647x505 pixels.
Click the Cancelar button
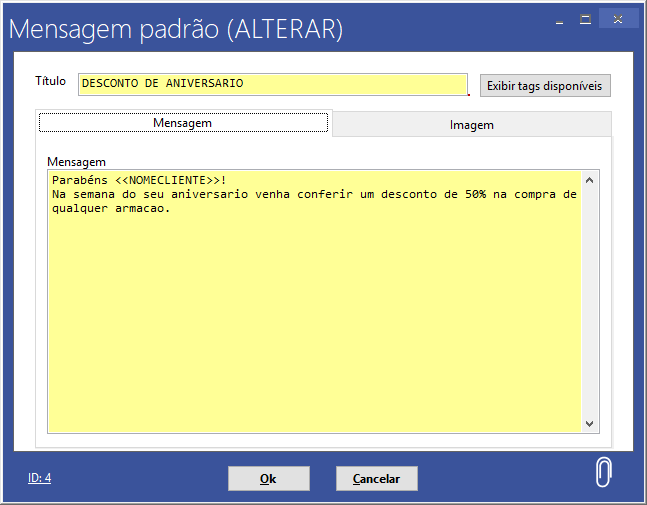tap(377, 479)
